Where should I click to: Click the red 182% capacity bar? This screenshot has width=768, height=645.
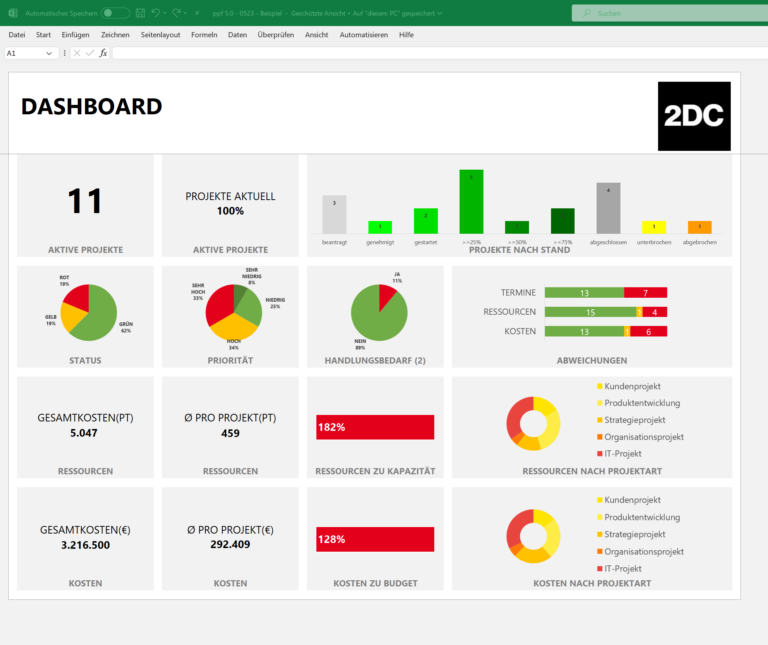375,427
